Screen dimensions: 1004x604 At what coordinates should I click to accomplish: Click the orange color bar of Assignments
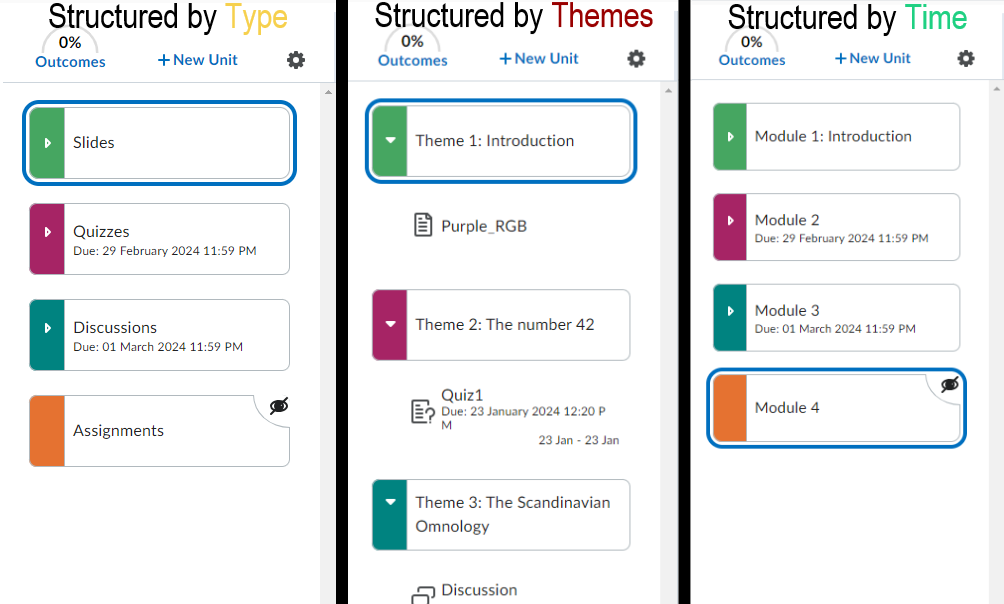47,431
